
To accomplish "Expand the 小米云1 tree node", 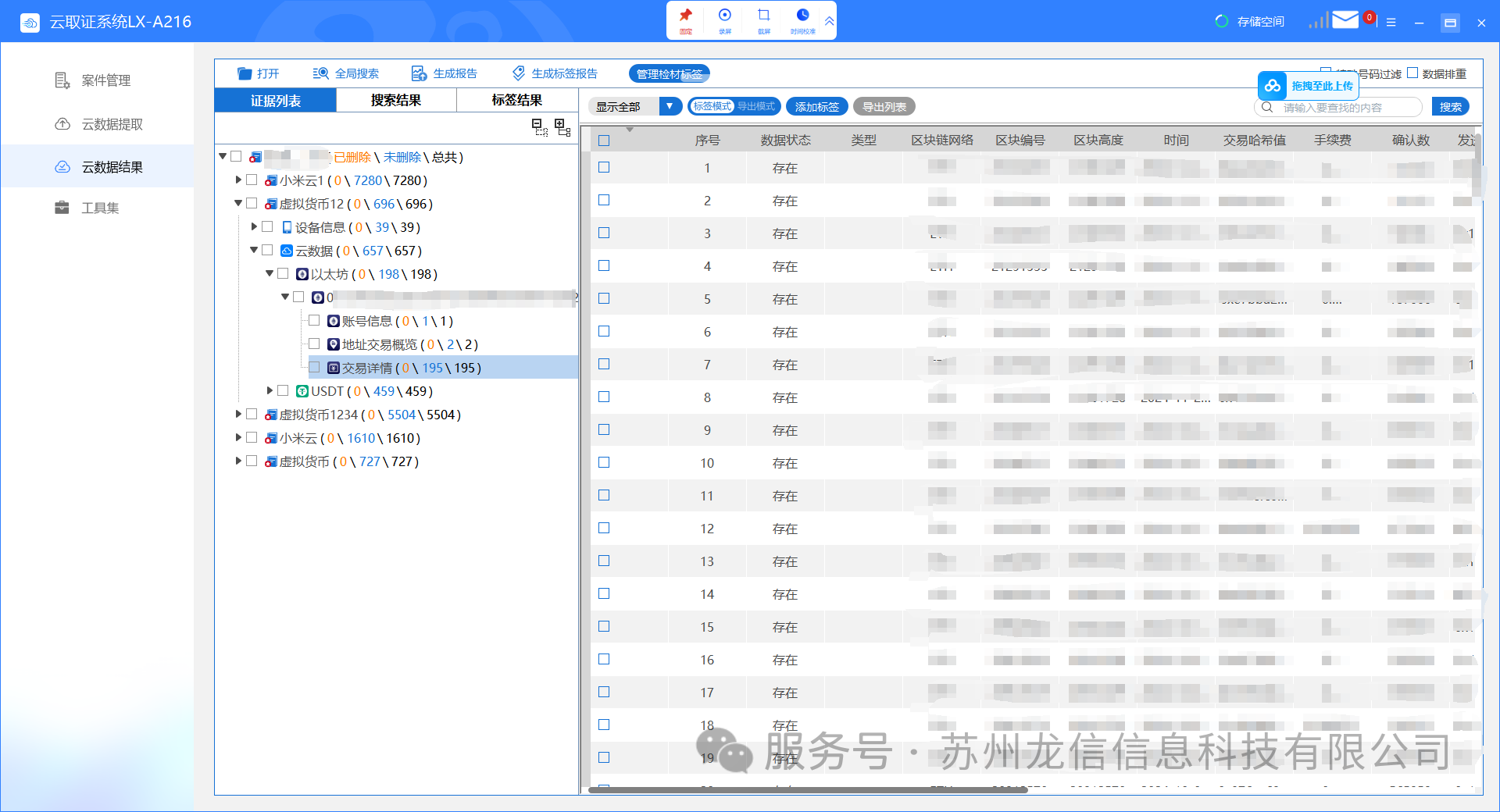I will click(238, 180).
